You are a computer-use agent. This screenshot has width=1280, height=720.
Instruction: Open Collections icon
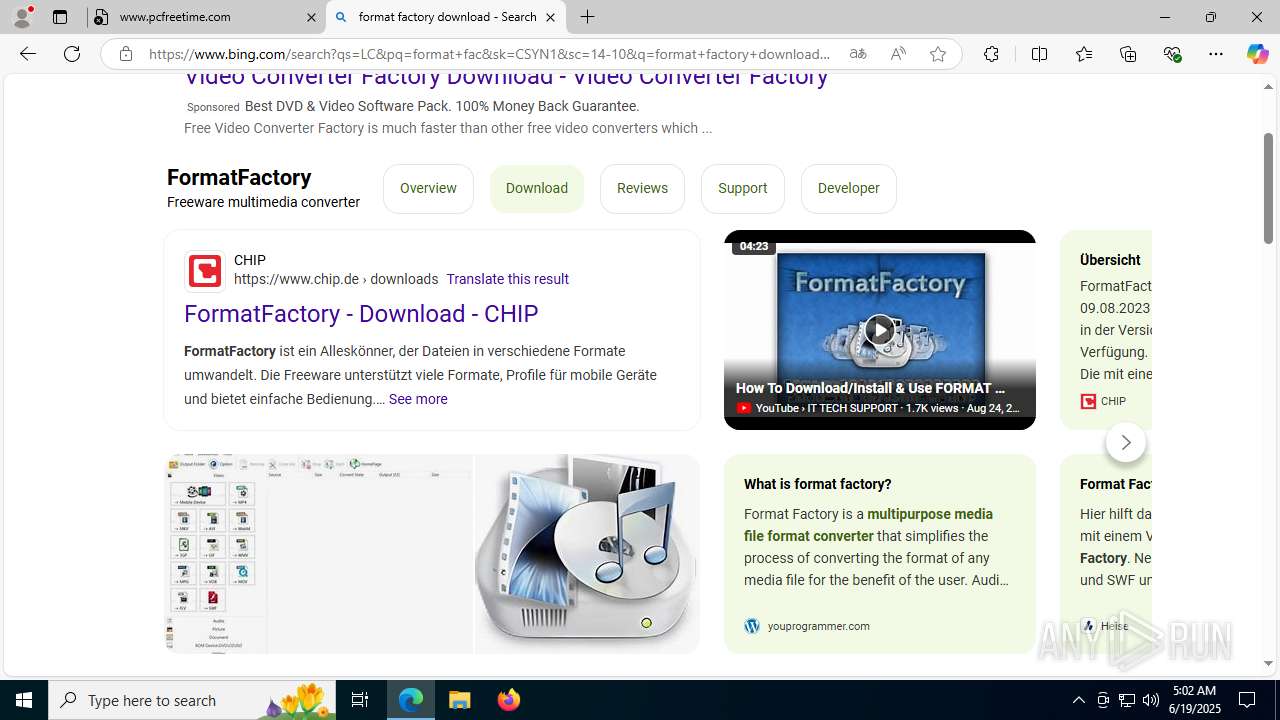[1128, 54]
